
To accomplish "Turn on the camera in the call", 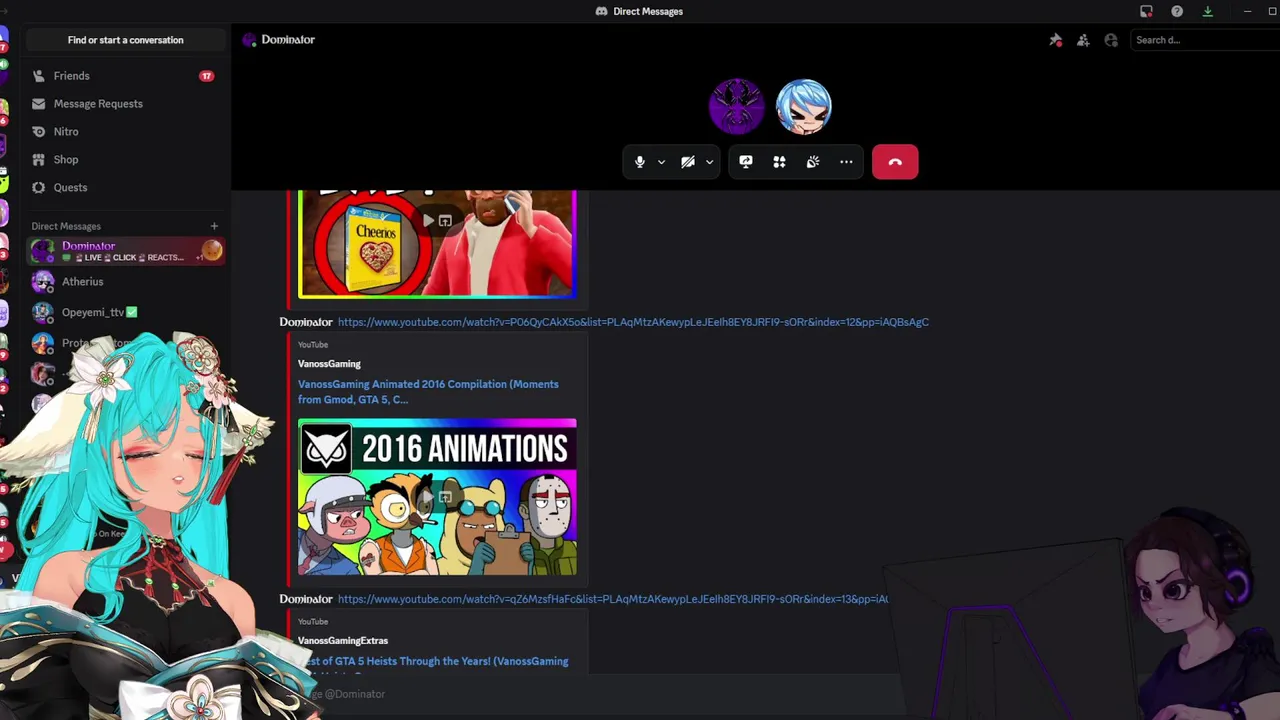I will 688,162.
